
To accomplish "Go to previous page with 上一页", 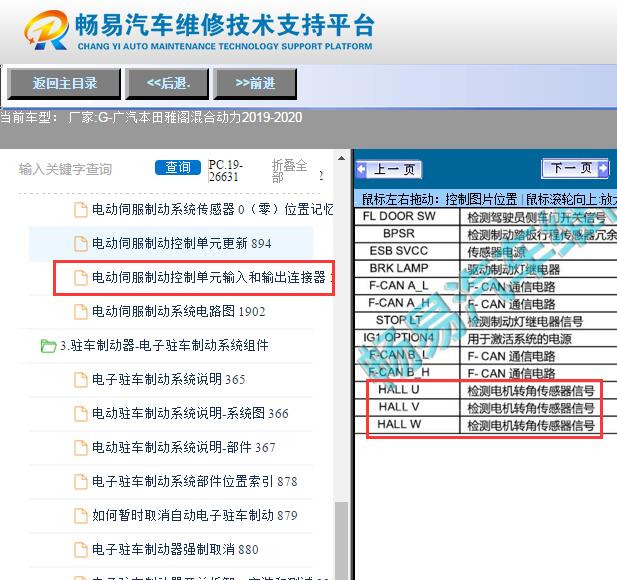I will [389, 170].
